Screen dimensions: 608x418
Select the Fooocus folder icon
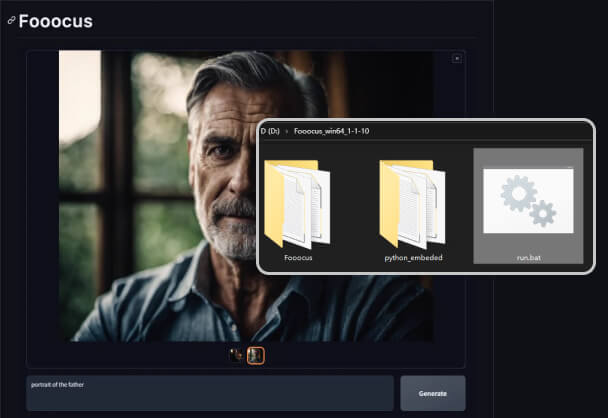tap(297, 202)
